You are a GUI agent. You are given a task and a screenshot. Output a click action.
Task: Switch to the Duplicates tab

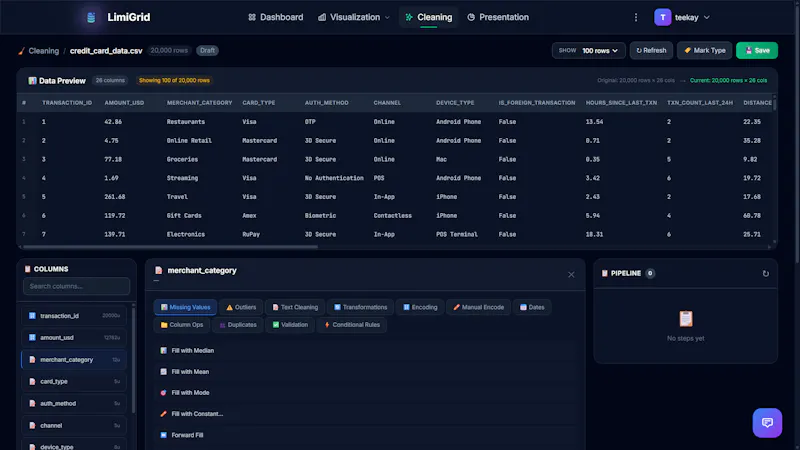pos(238,324)
